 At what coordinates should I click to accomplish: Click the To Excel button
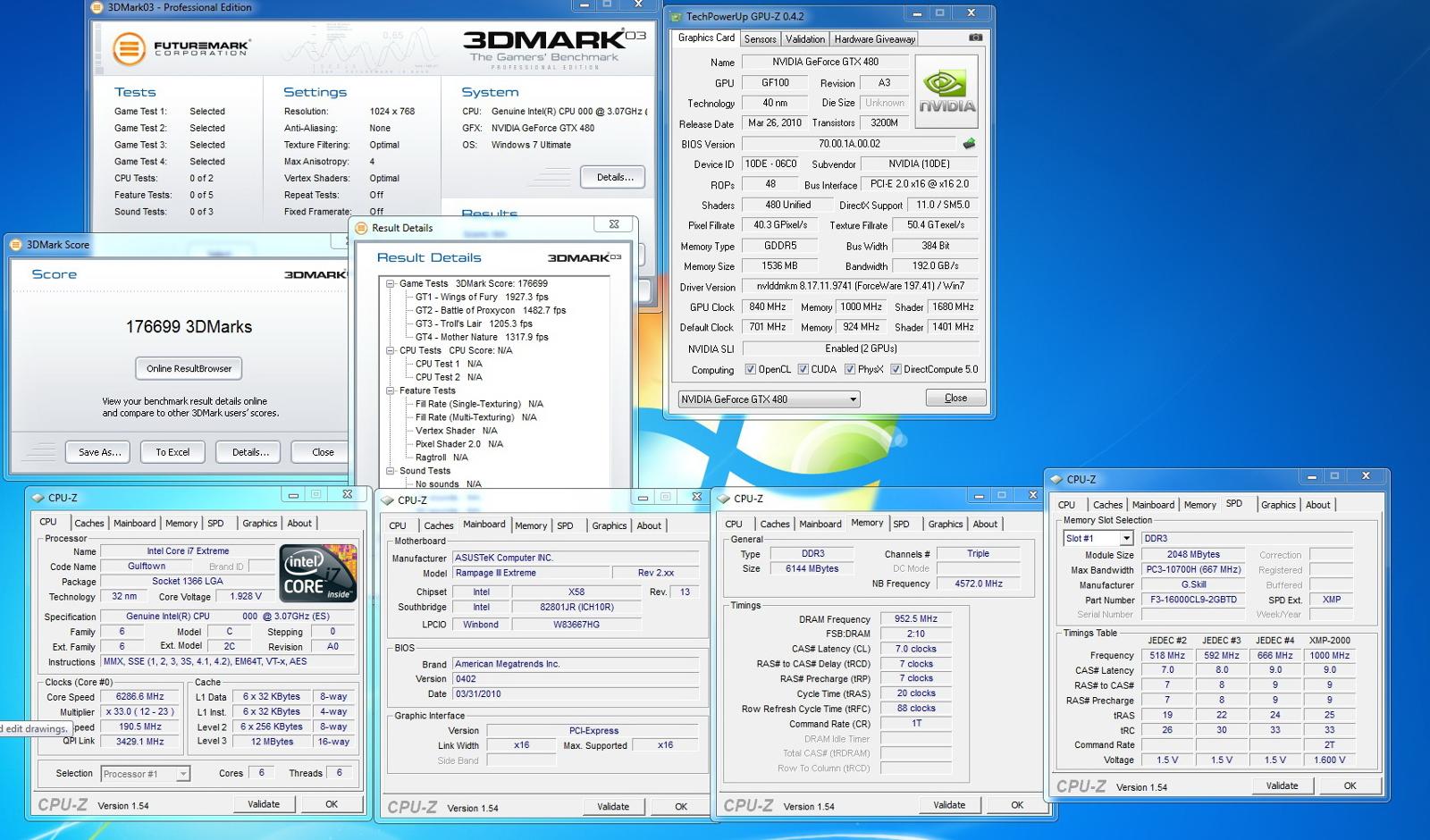pyautogui.click(x=172, y=452)
